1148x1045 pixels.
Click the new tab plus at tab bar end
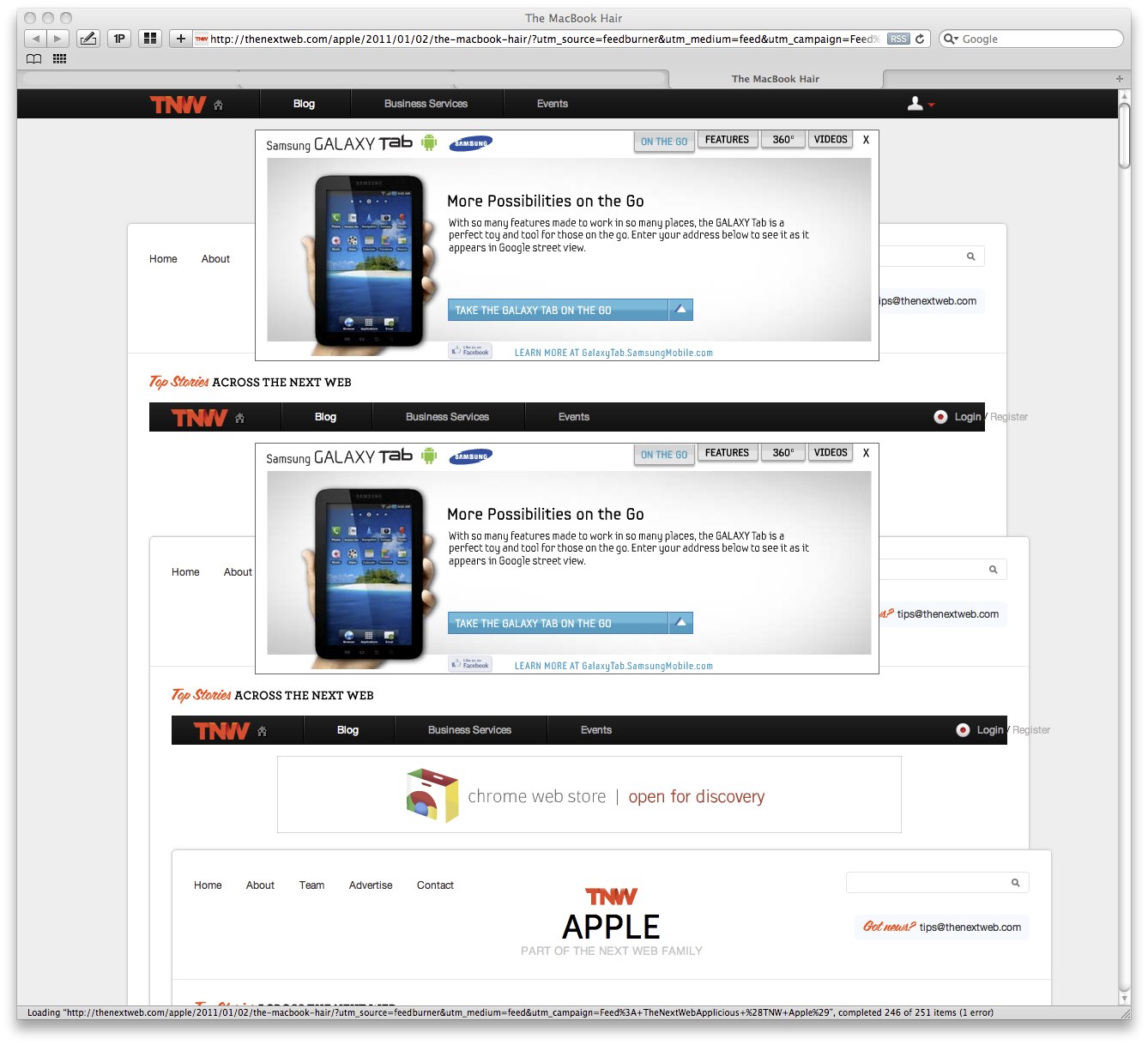coord(1119,79)
